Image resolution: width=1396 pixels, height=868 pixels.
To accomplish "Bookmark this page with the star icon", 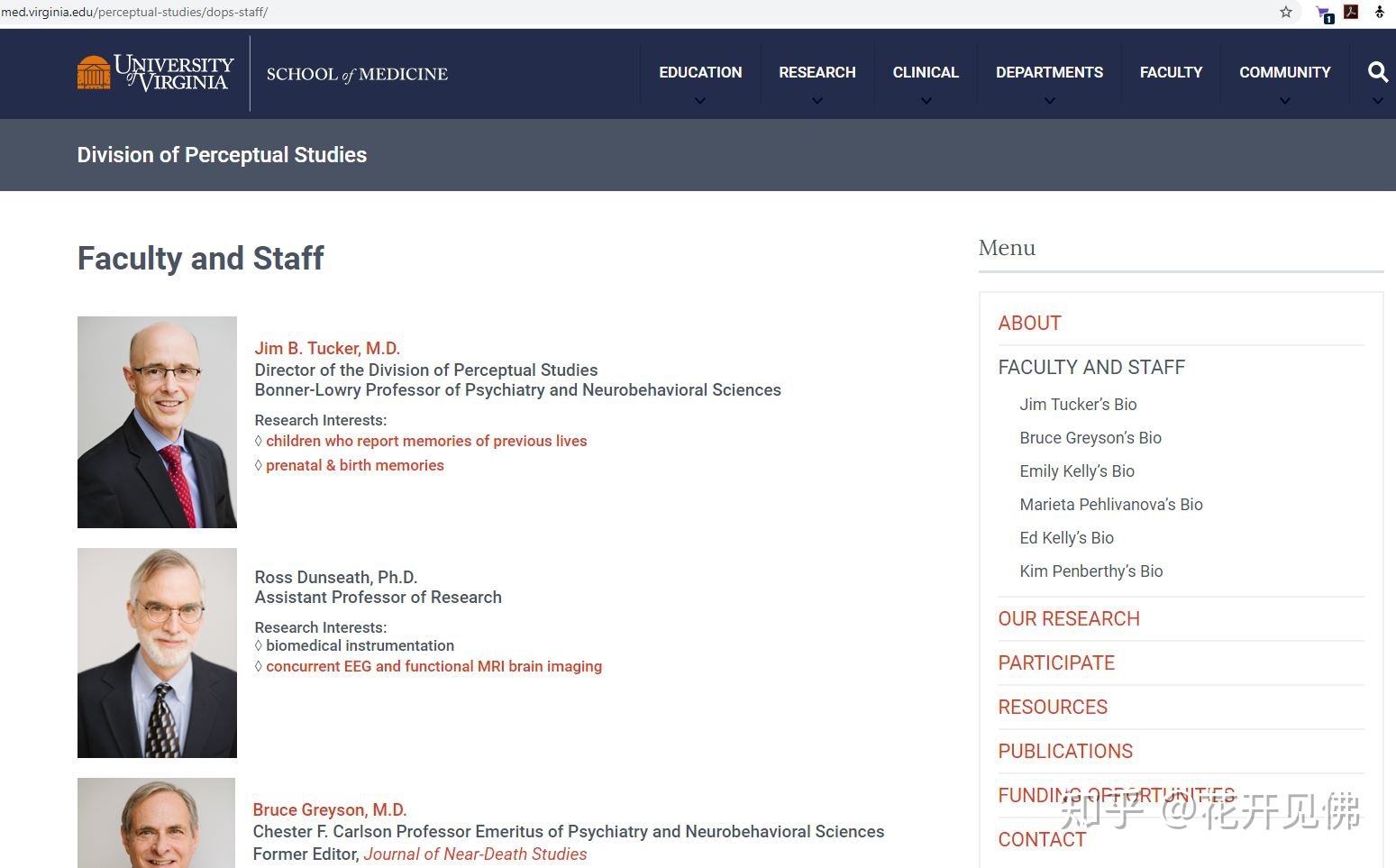I will click(1286, 12).
